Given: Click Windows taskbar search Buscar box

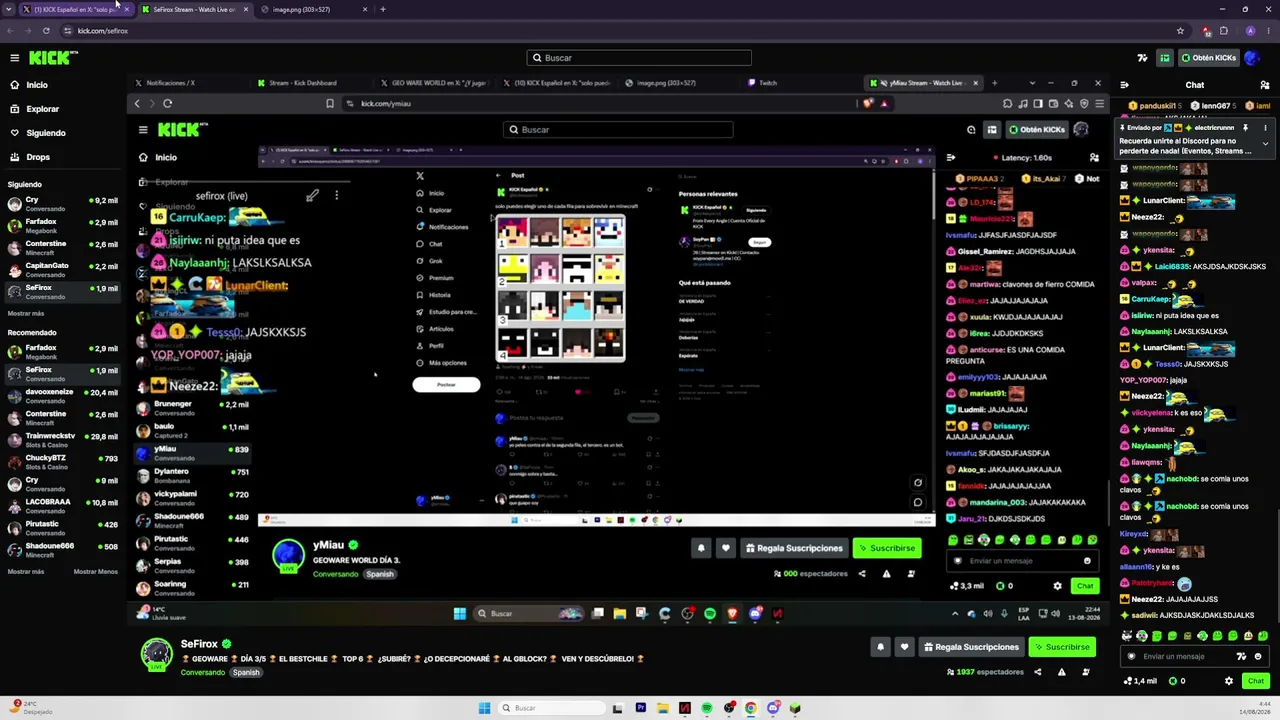Looking at the screenshot, I should [552, 708].
